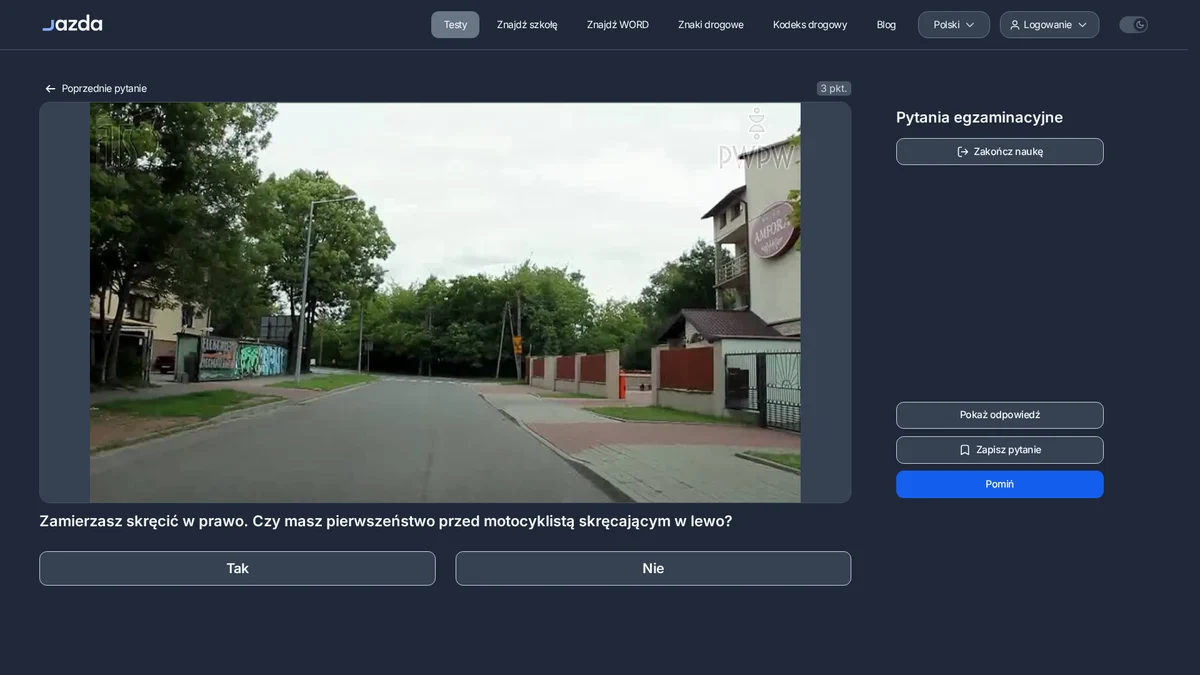Visit the Blog page
1200x675 pixels.
tap(886, 25)
